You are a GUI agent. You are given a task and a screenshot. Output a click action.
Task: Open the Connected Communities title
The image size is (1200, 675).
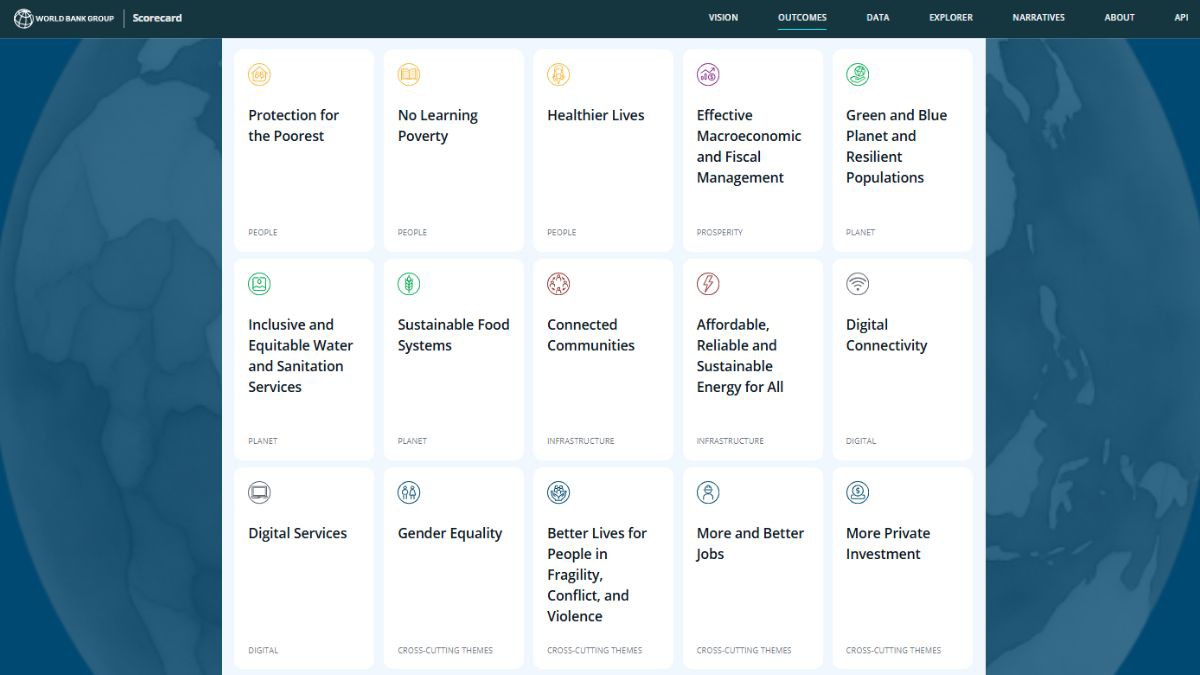591,335
